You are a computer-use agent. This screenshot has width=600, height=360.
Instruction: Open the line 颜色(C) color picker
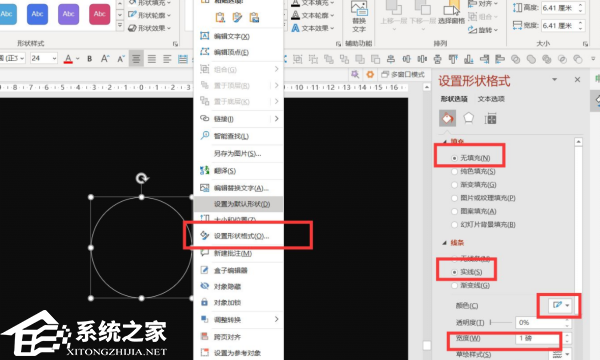coord(561,305)
